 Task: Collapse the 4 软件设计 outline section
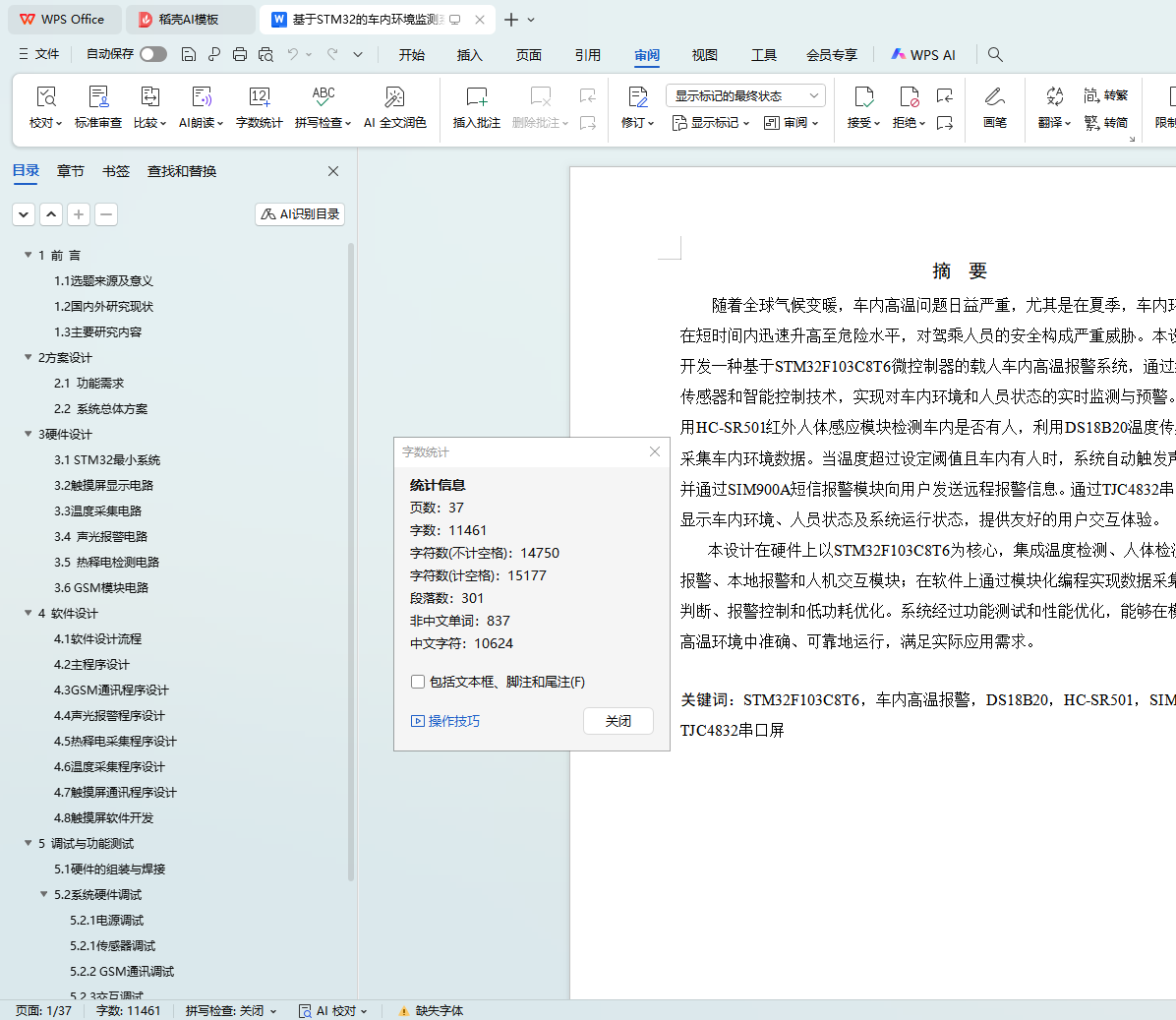pos(29,613)
